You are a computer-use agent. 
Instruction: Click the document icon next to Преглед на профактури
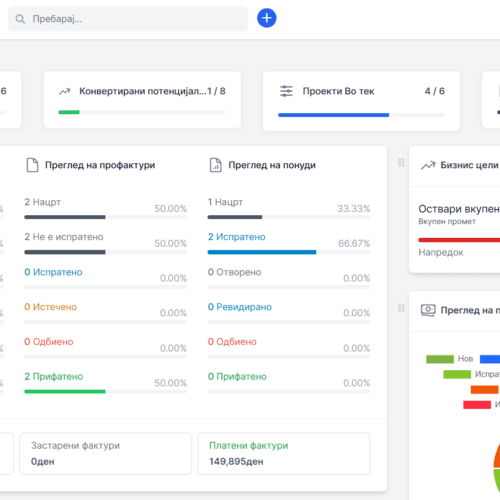pos(32,165)
